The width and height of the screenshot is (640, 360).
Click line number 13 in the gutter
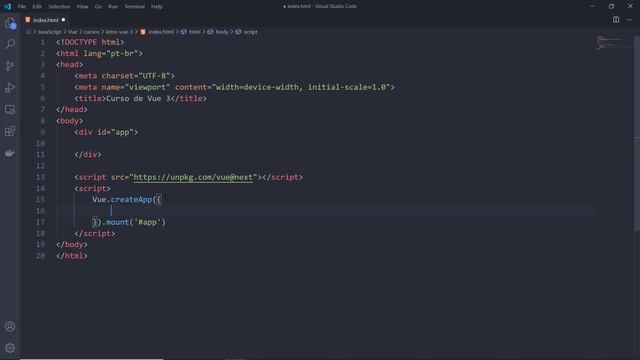(40, 177)
